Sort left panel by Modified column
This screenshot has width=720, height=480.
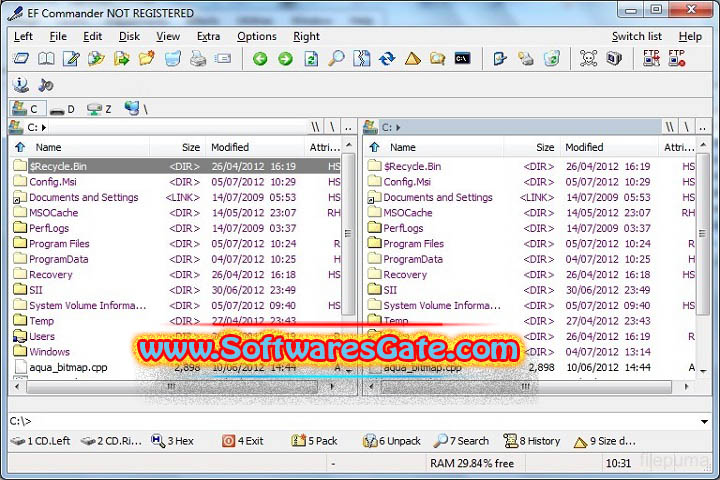point(255,147)
